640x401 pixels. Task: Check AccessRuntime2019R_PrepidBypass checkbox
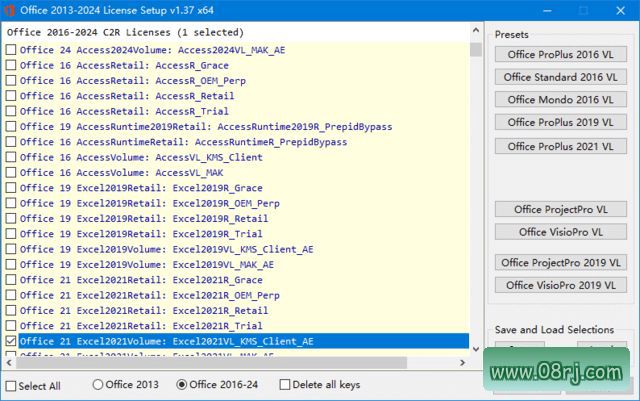(11, 127)
